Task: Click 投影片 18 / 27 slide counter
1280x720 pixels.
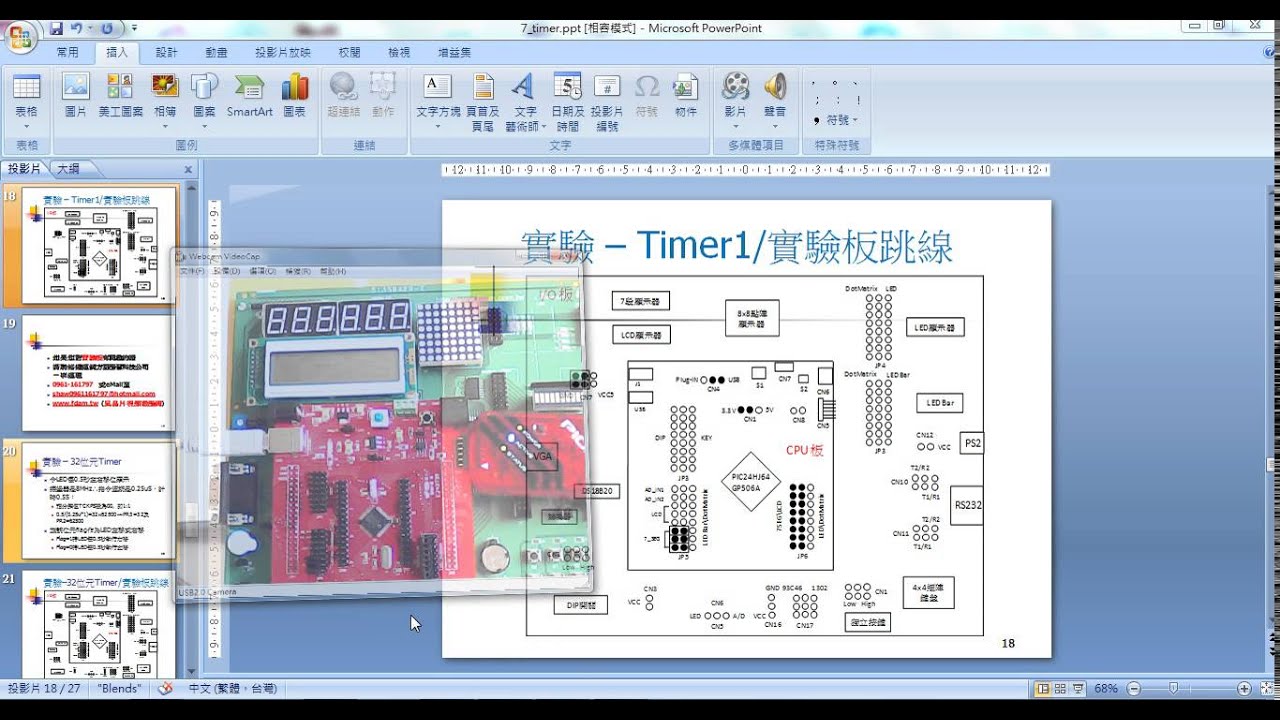Action: [43, 689]
